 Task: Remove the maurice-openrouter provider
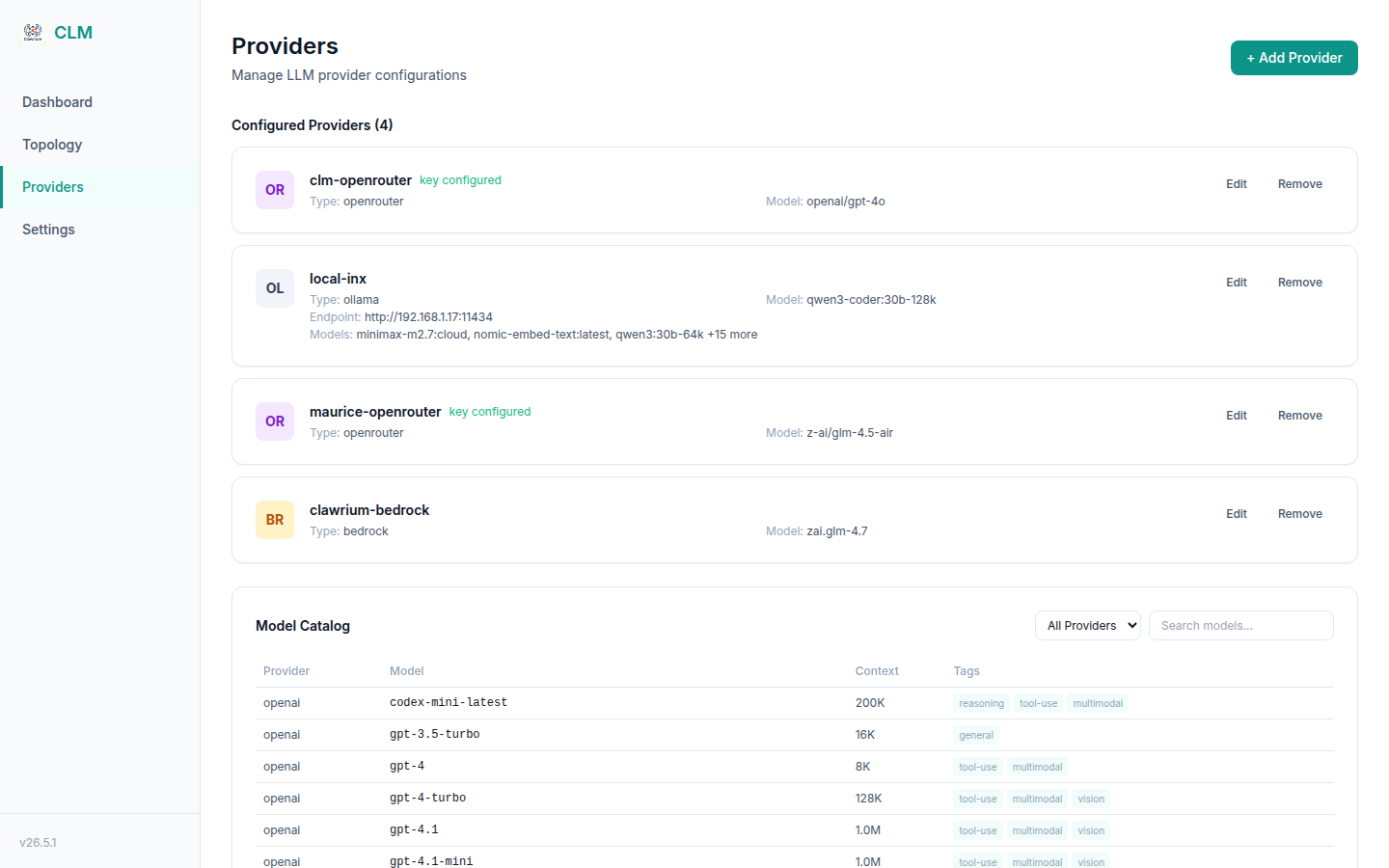[x=1299, y=416]
